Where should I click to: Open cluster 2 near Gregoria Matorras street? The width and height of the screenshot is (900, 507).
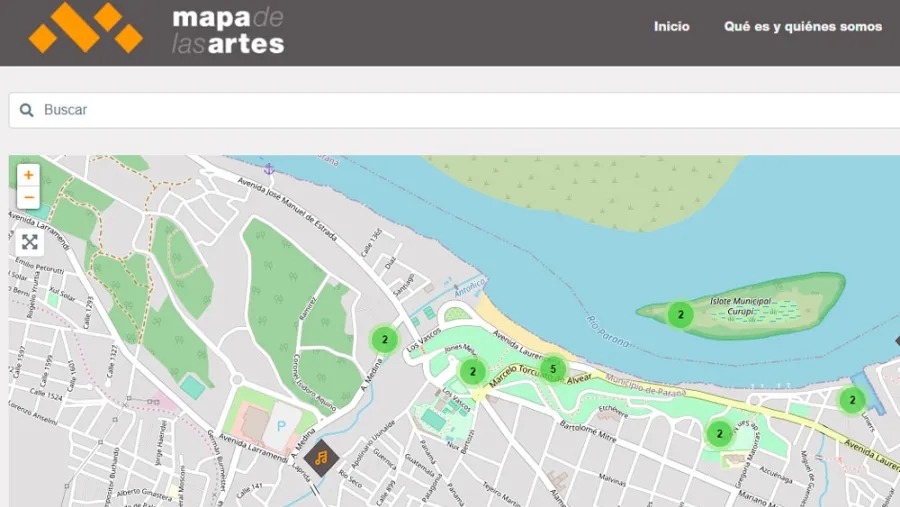720,434
